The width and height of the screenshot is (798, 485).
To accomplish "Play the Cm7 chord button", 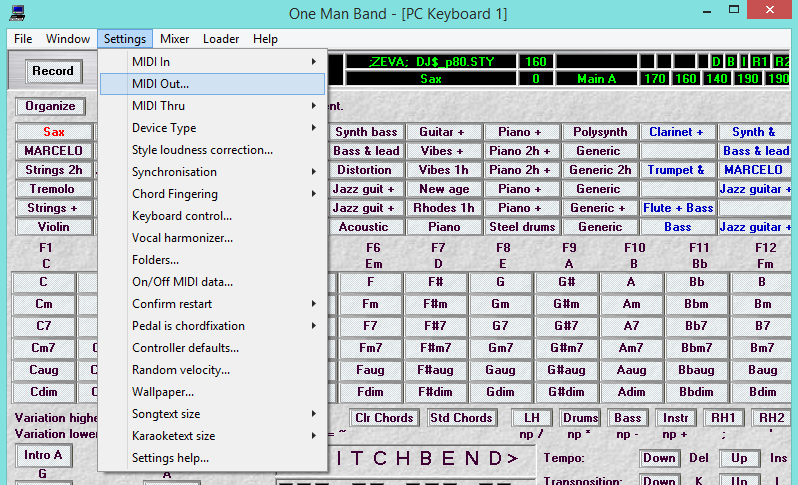I will point(44,348).
